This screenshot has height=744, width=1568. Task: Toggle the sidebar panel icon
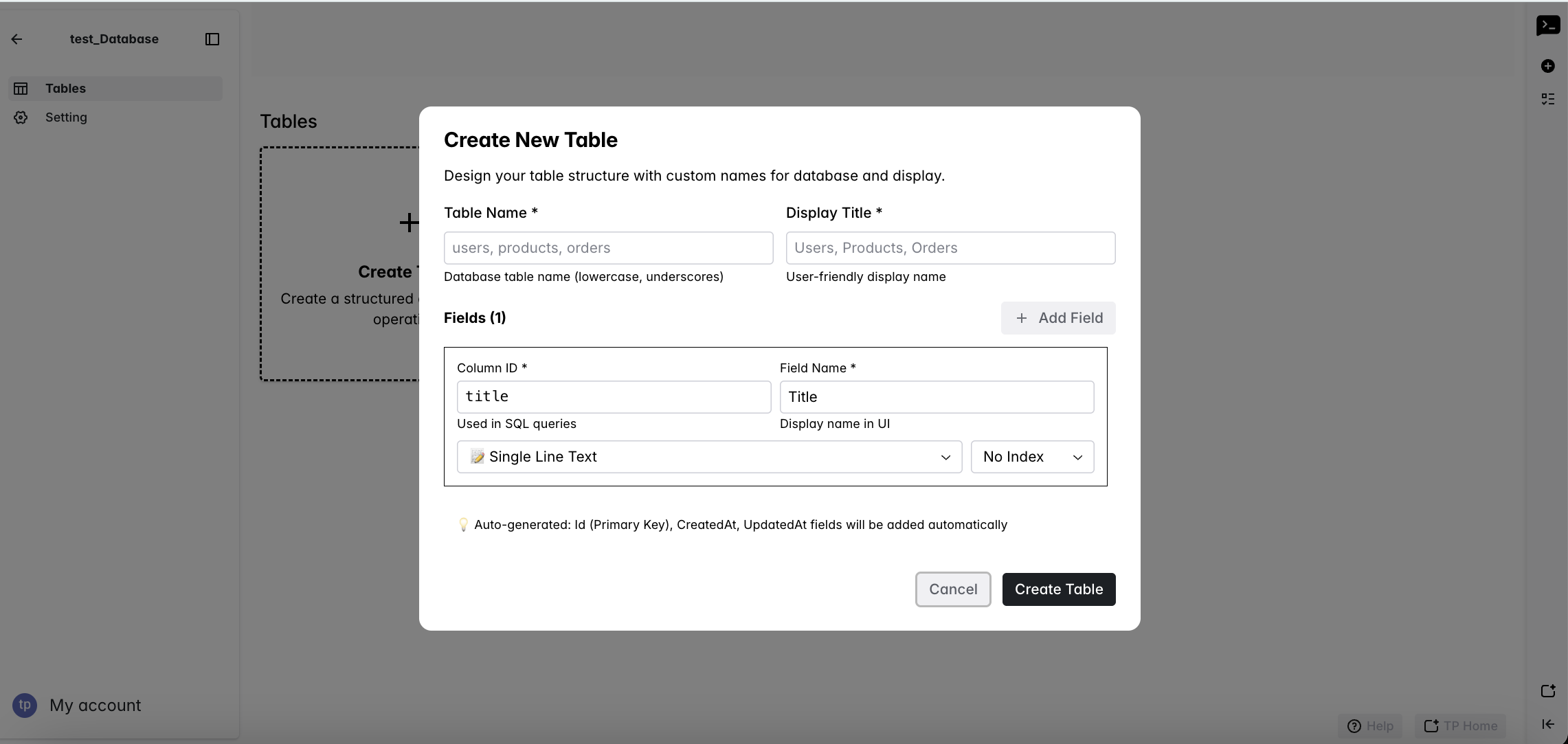212,39
